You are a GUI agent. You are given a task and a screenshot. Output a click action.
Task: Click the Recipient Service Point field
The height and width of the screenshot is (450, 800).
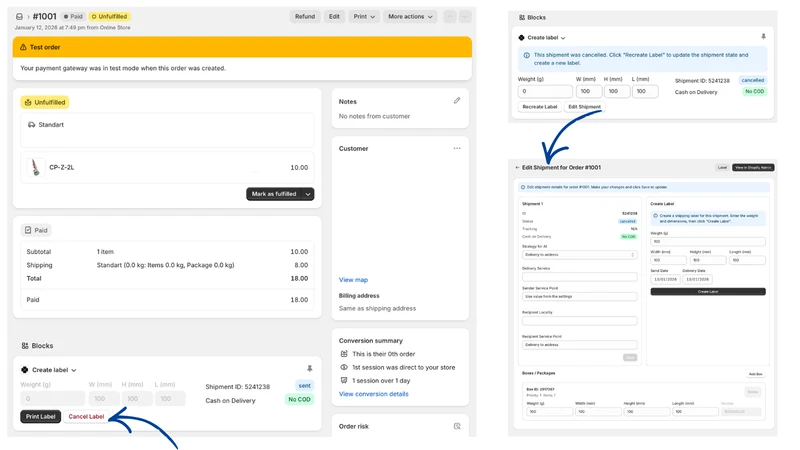(x=579, y=345)
